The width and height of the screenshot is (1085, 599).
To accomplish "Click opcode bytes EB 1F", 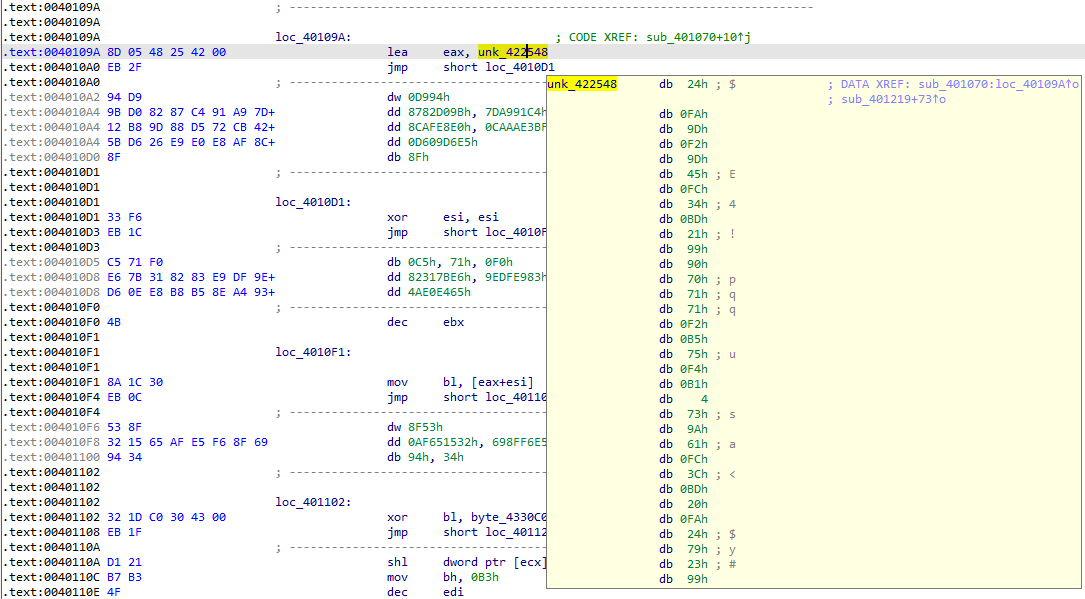I will pos(125,533).
